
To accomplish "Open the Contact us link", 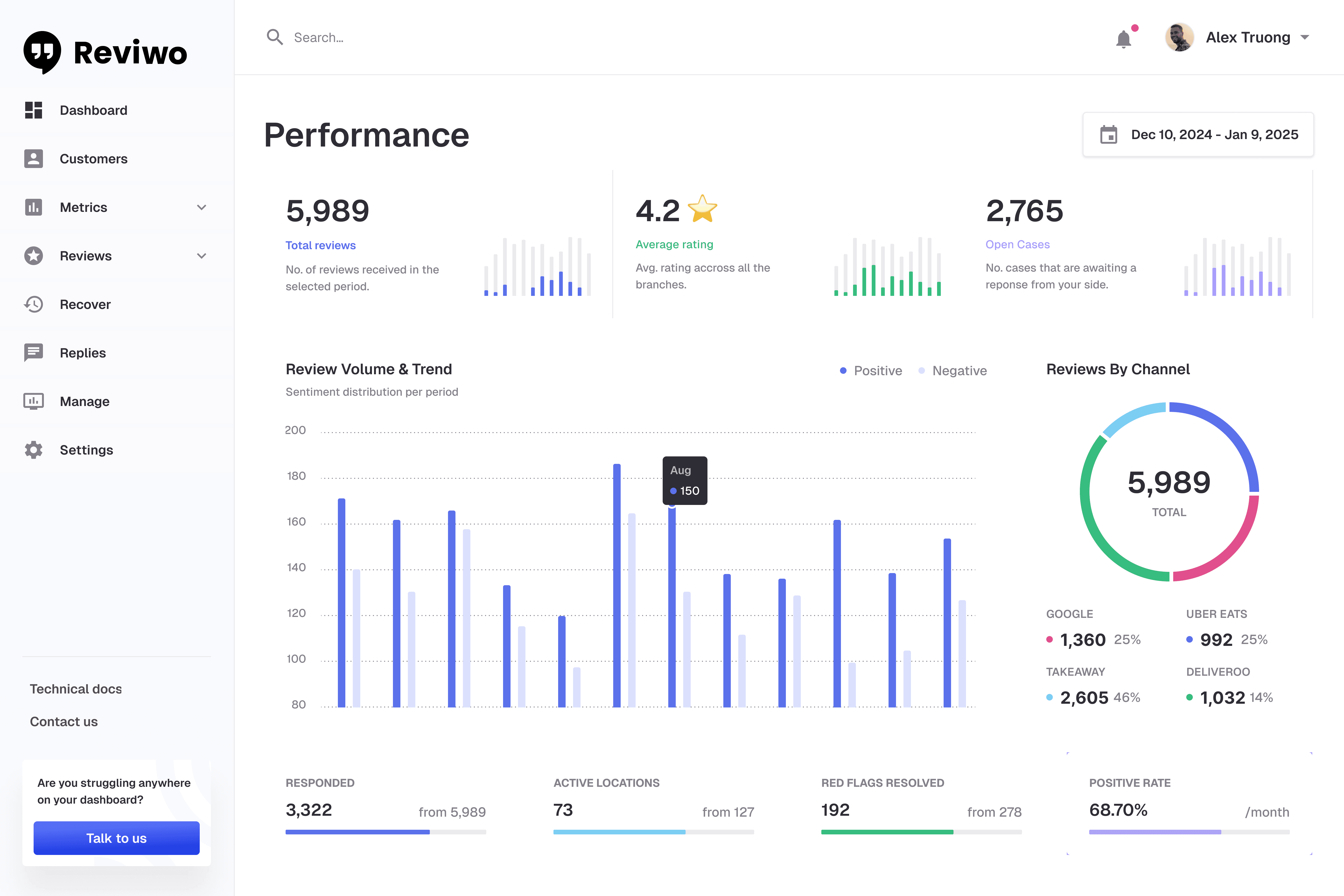I will point(64,722).
